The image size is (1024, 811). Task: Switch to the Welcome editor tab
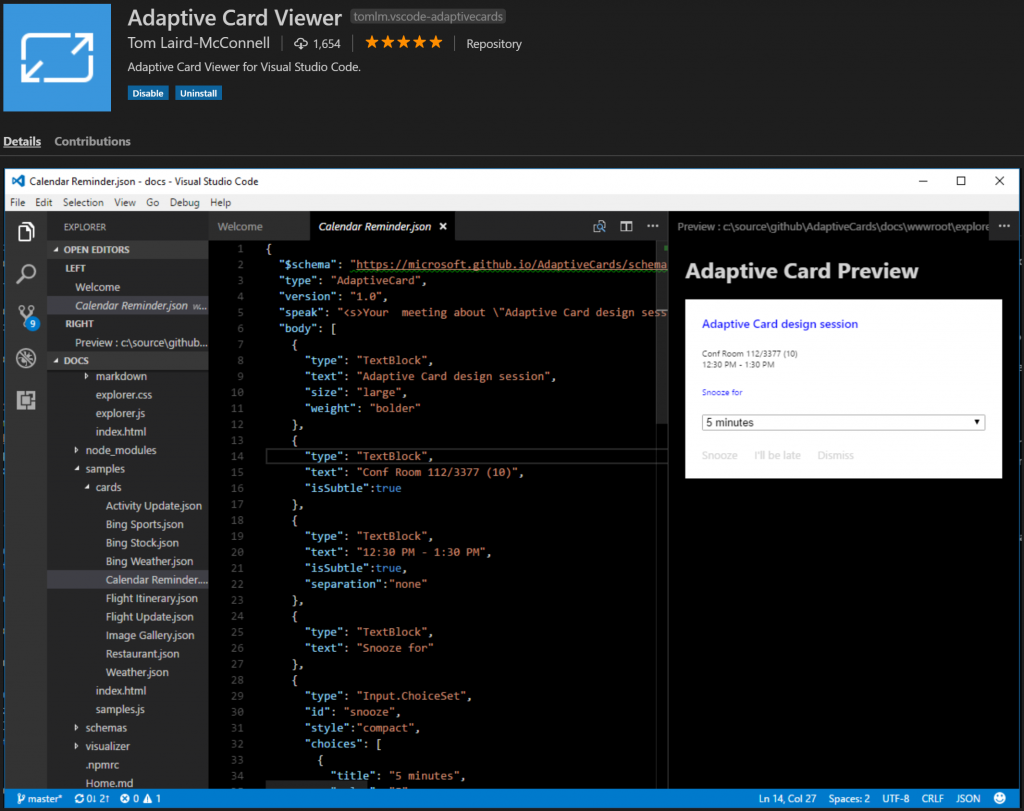[x=240, y=227]
